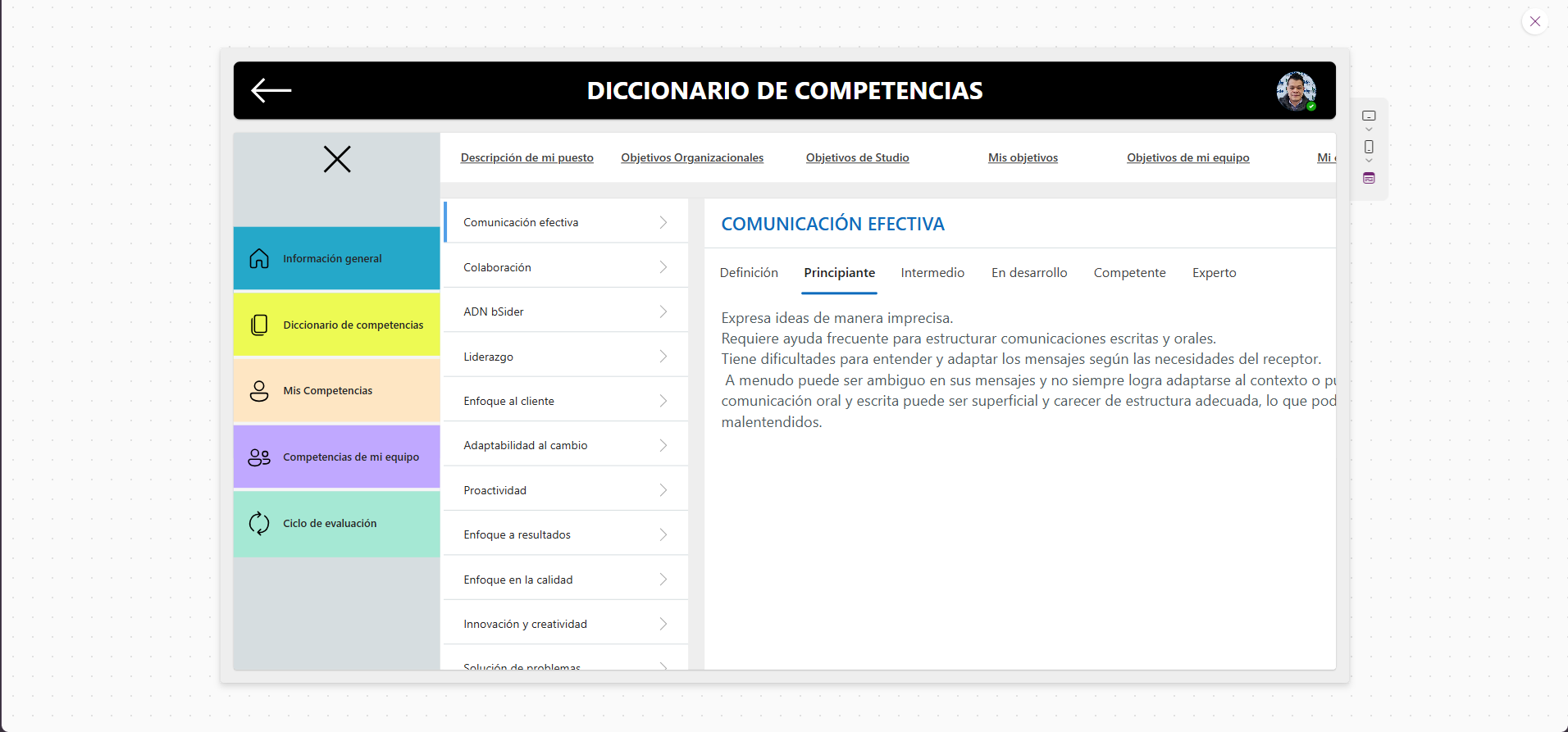Select Colaboración in competency list
The image size is (1568, 732).
point(566,267)
